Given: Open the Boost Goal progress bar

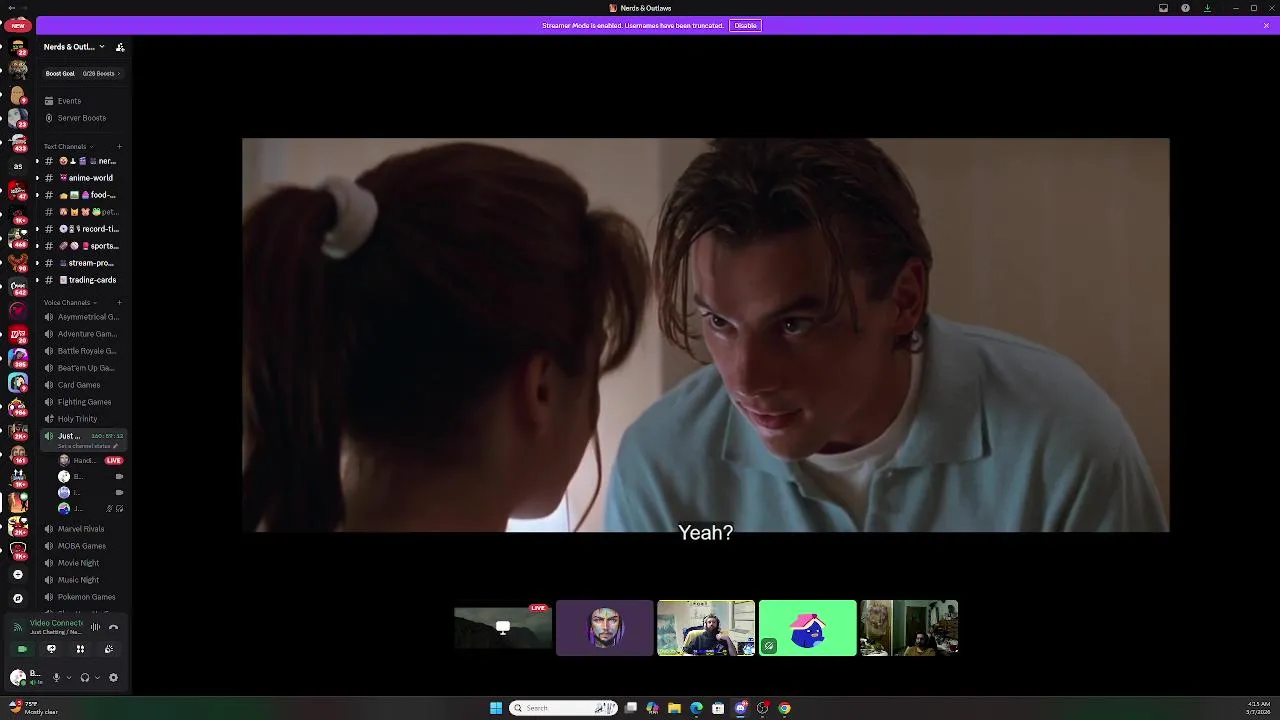Looking at the screenshot, I should [82, 74].
